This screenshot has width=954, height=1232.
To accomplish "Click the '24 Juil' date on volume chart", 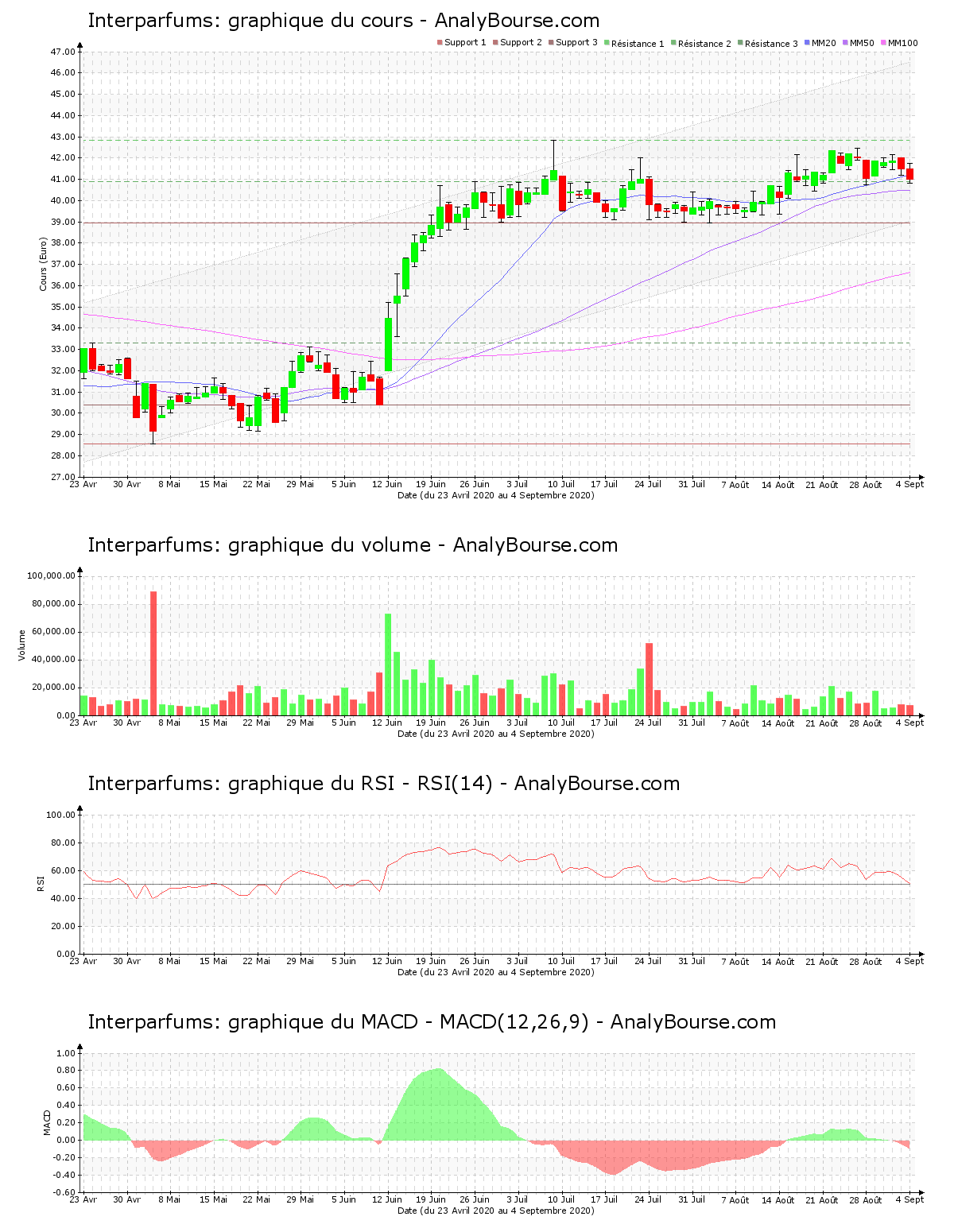I will tap(649, 723).
